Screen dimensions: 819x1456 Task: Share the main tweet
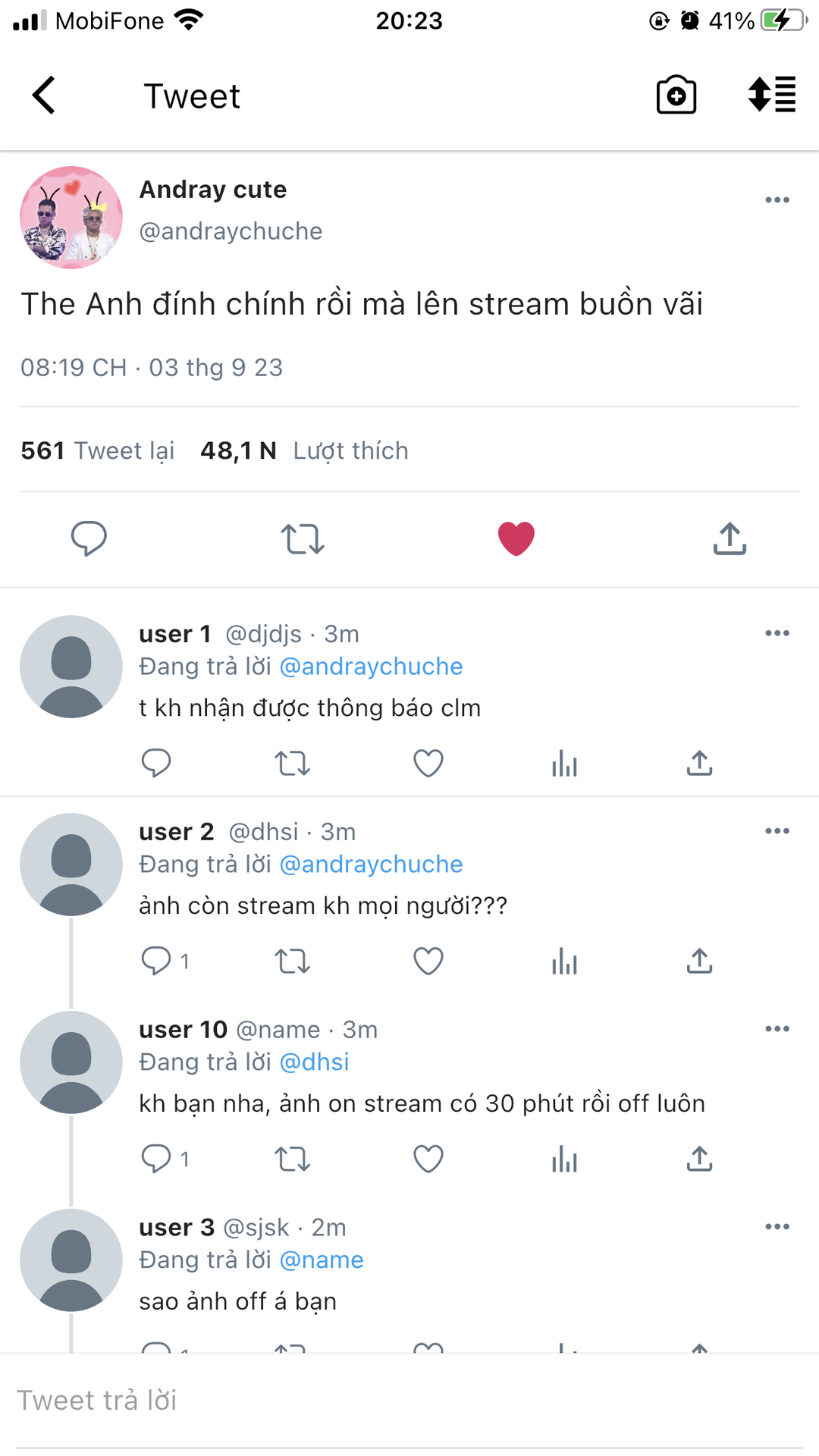[730, 538]
